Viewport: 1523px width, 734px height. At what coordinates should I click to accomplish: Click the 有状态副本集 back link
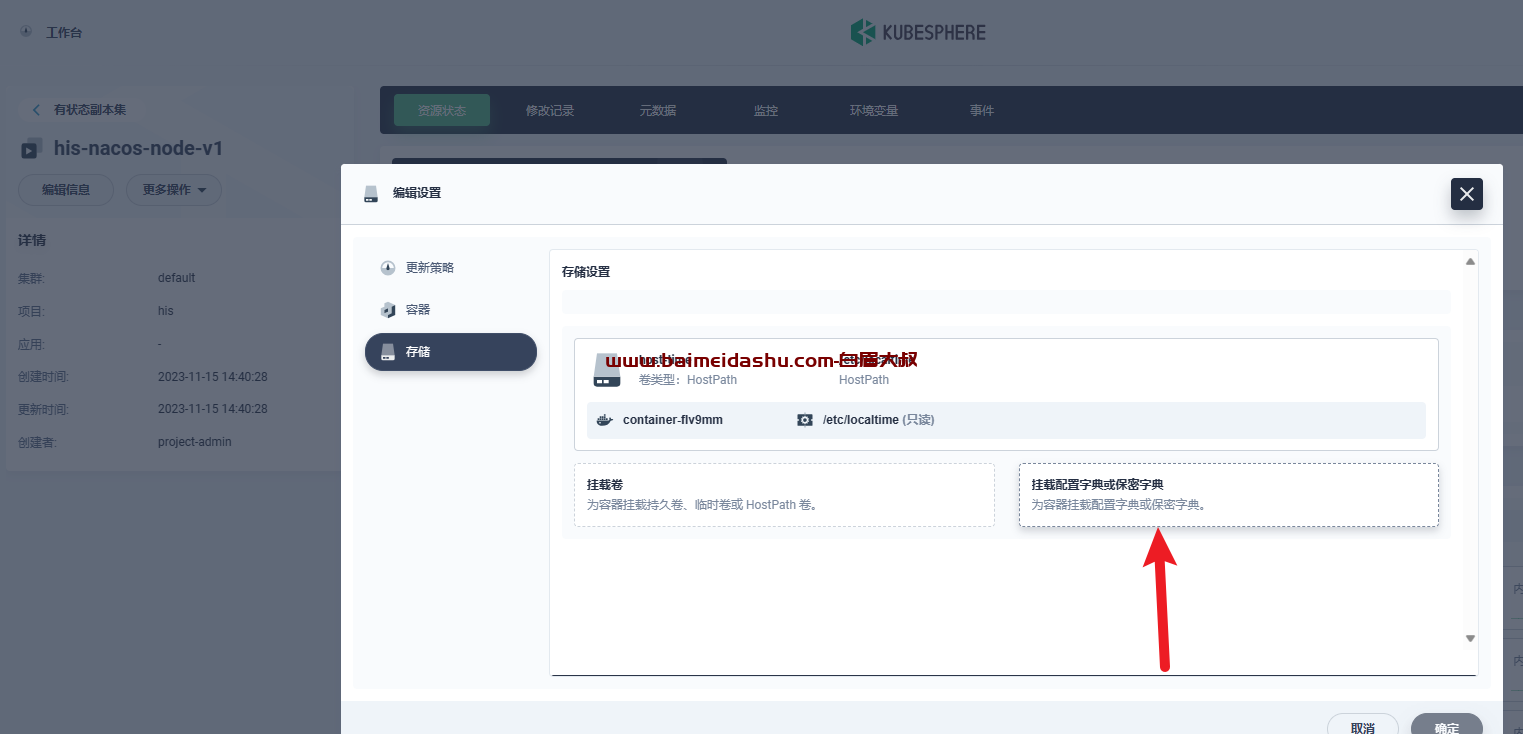click(x=90, y=110)
